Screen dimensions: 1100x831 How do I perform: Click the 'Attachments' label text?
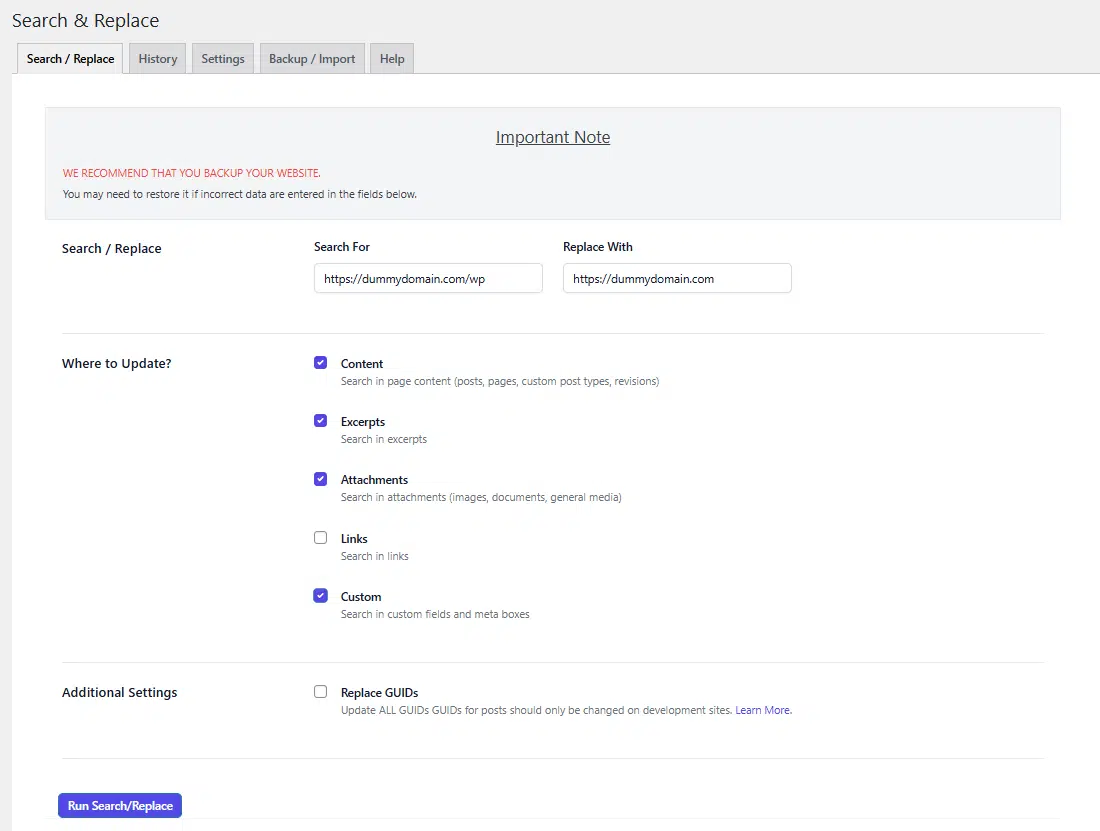[374, 480]
